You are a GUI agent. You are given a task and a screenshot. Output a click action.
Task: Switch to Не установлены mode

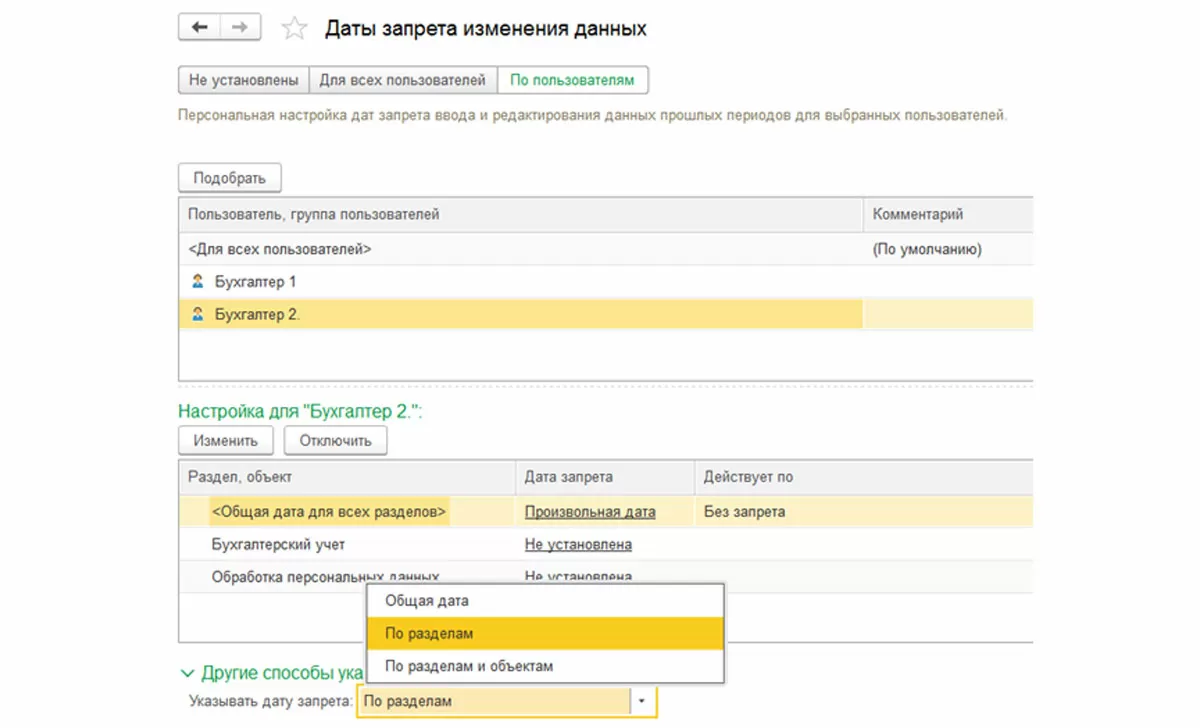(243, 80)
